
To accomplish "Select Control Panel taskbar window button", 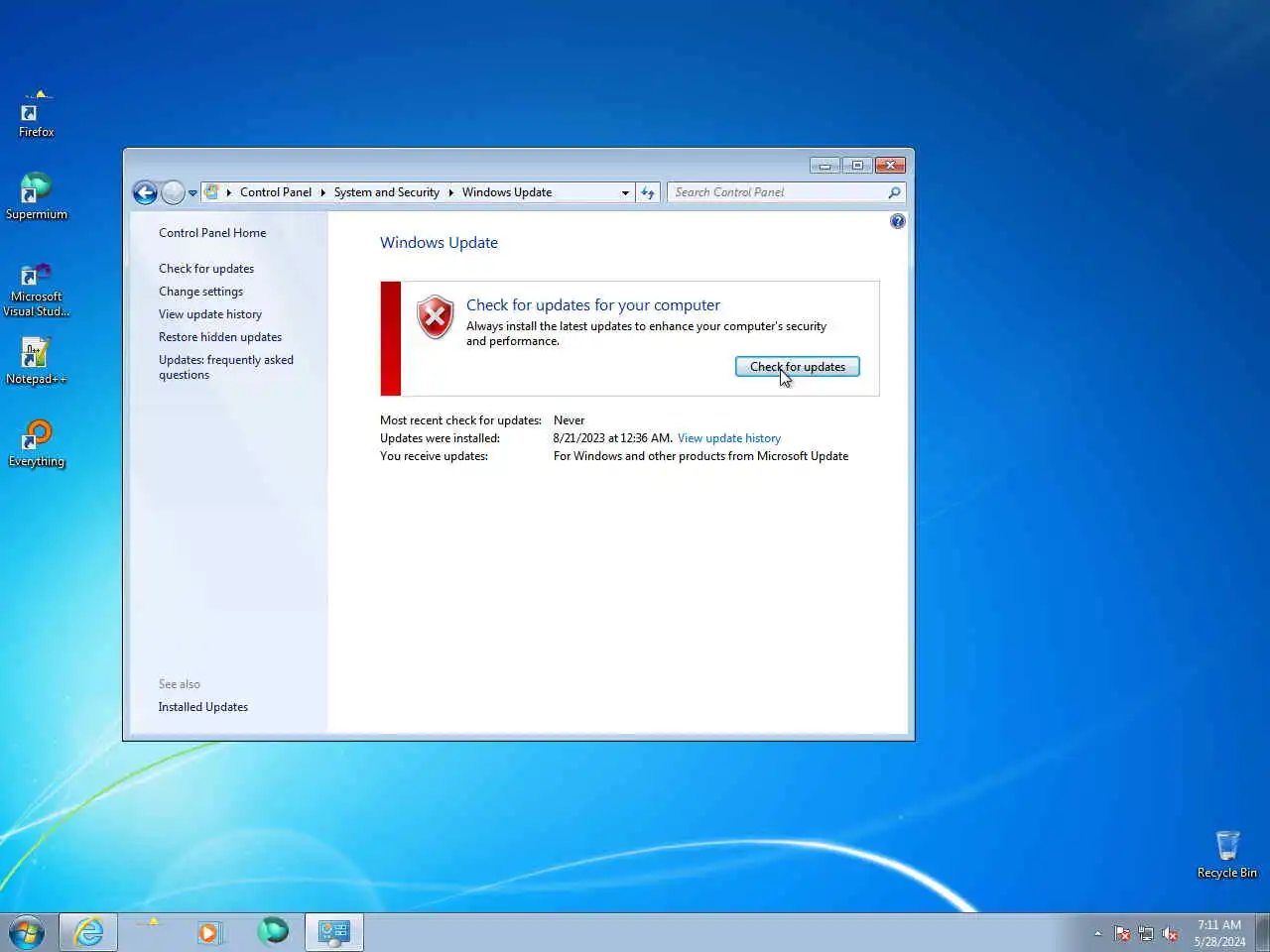I will [334, 932].
